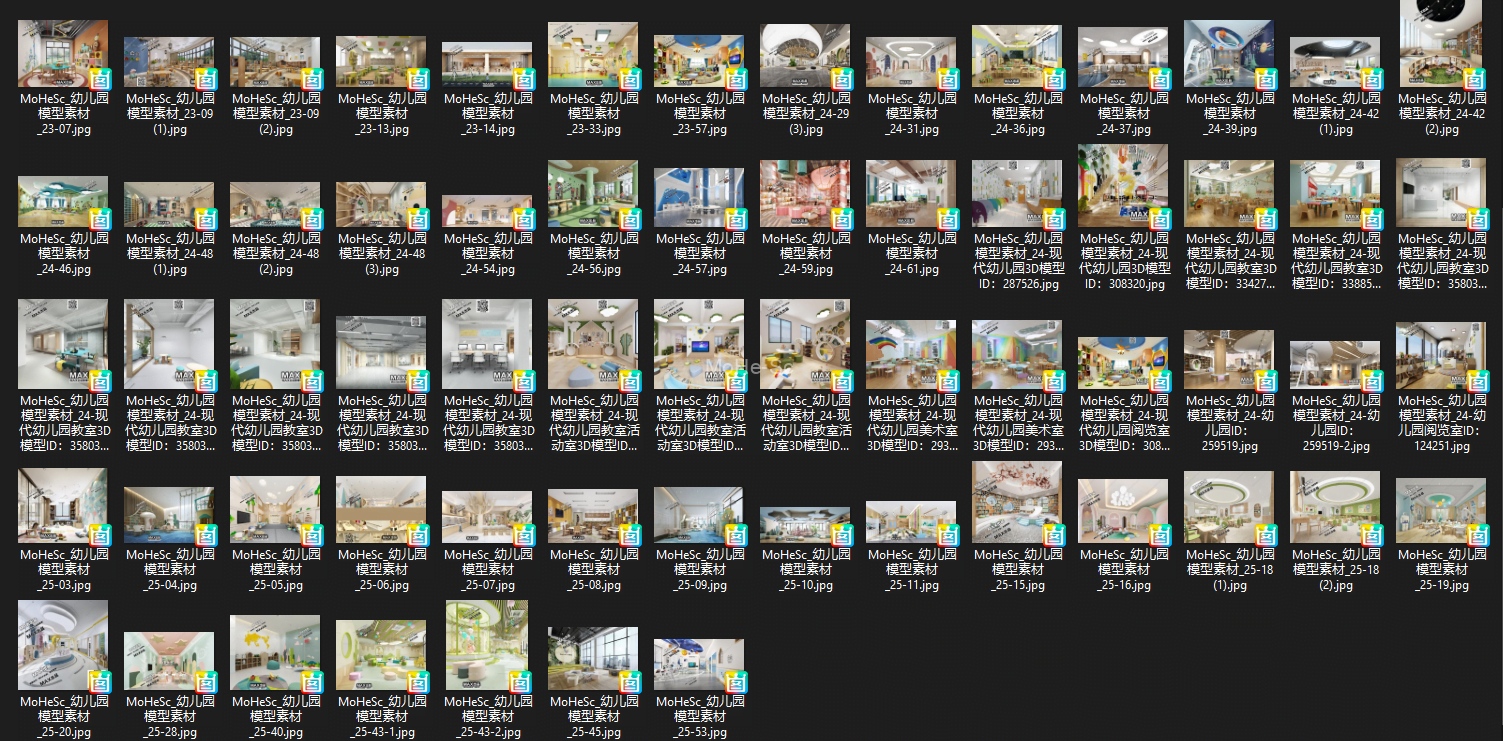Click the 24-59.jpg file icon
Image resolution: width=1503 pixels, height=741 pixels.
(x=805, y=196)
